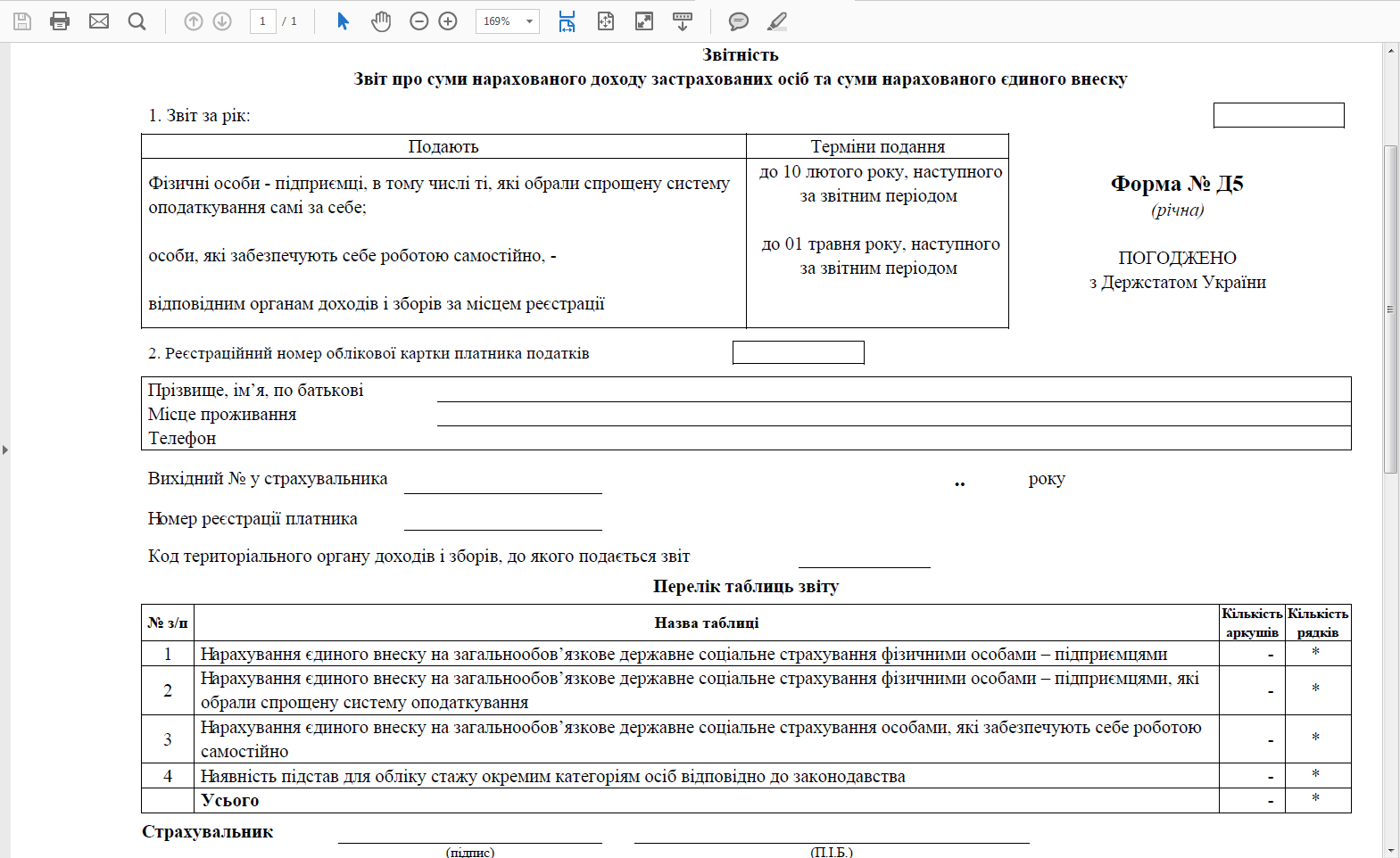Image resolution: width=1400 pixels, height=858 pixels.
Task: Click the page number input field
Action: (x=262, y=21)
